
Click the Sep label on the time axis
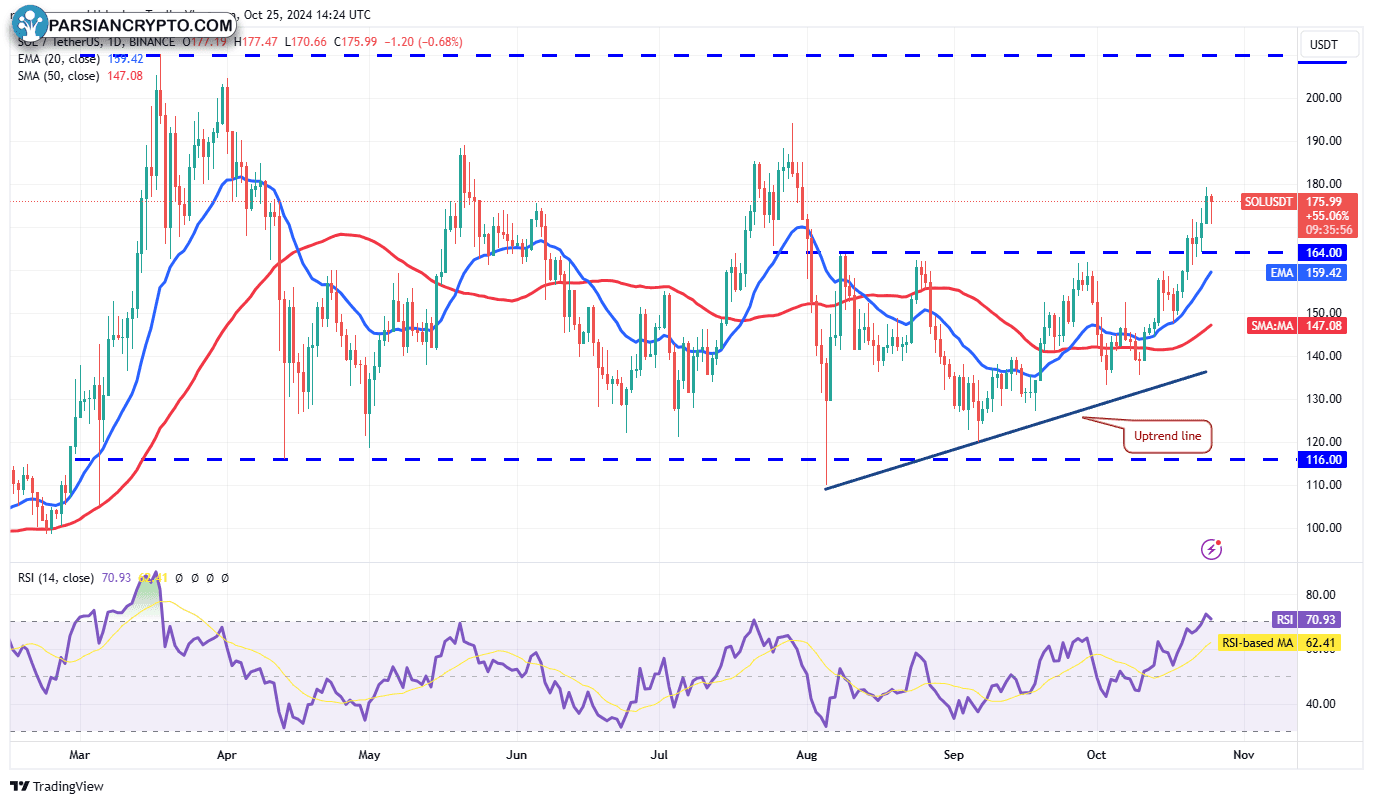953,755
